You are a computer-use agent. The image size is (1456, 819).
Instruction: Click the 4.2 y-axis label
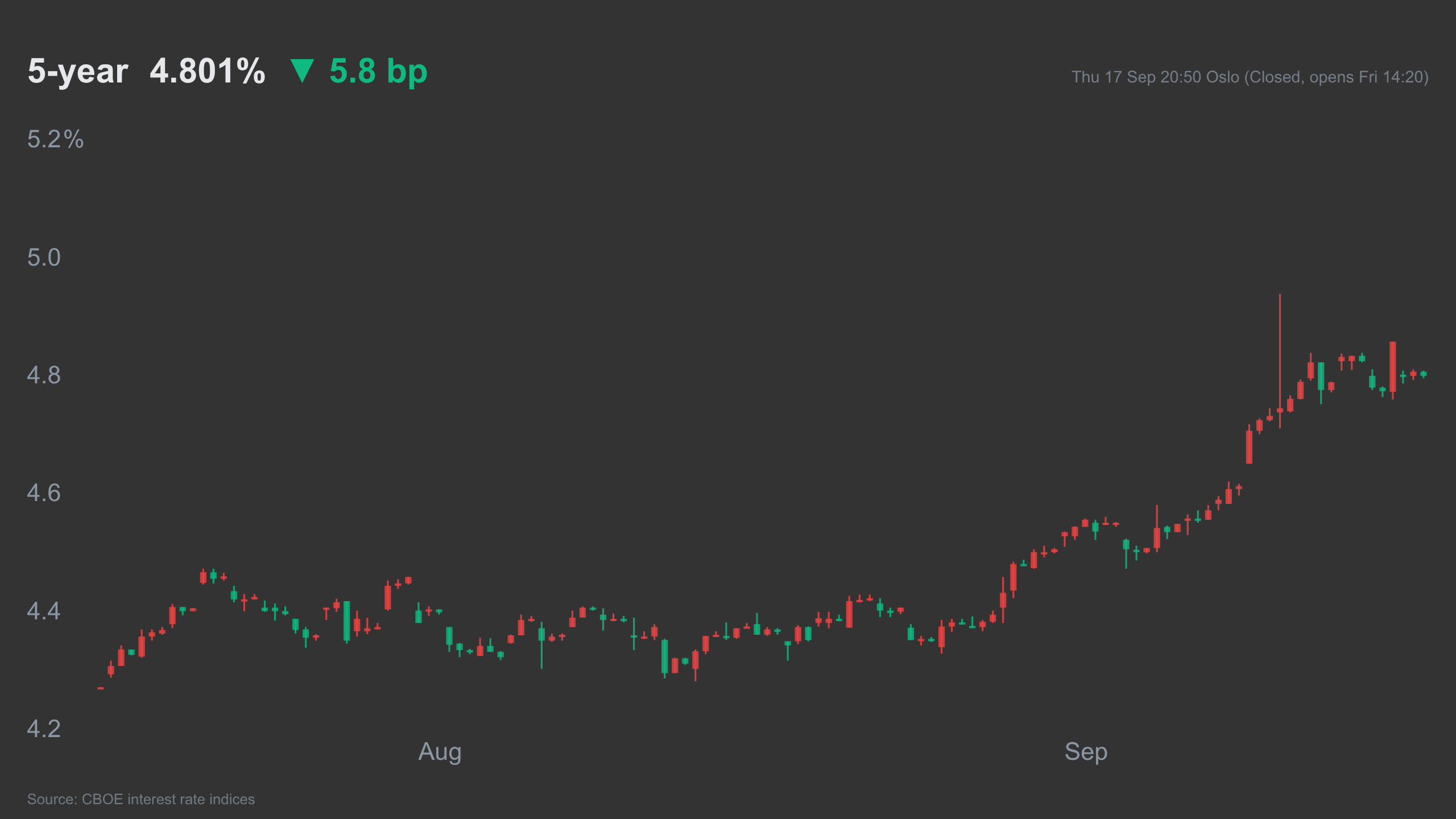click(44, 729)
